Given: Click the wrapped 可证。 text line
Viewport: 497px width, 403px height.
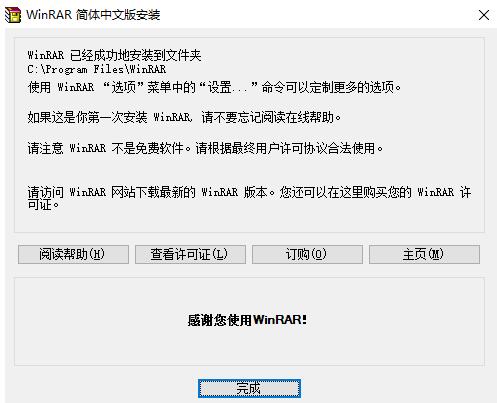Looking at the screenshot, I should click(43, 204).
